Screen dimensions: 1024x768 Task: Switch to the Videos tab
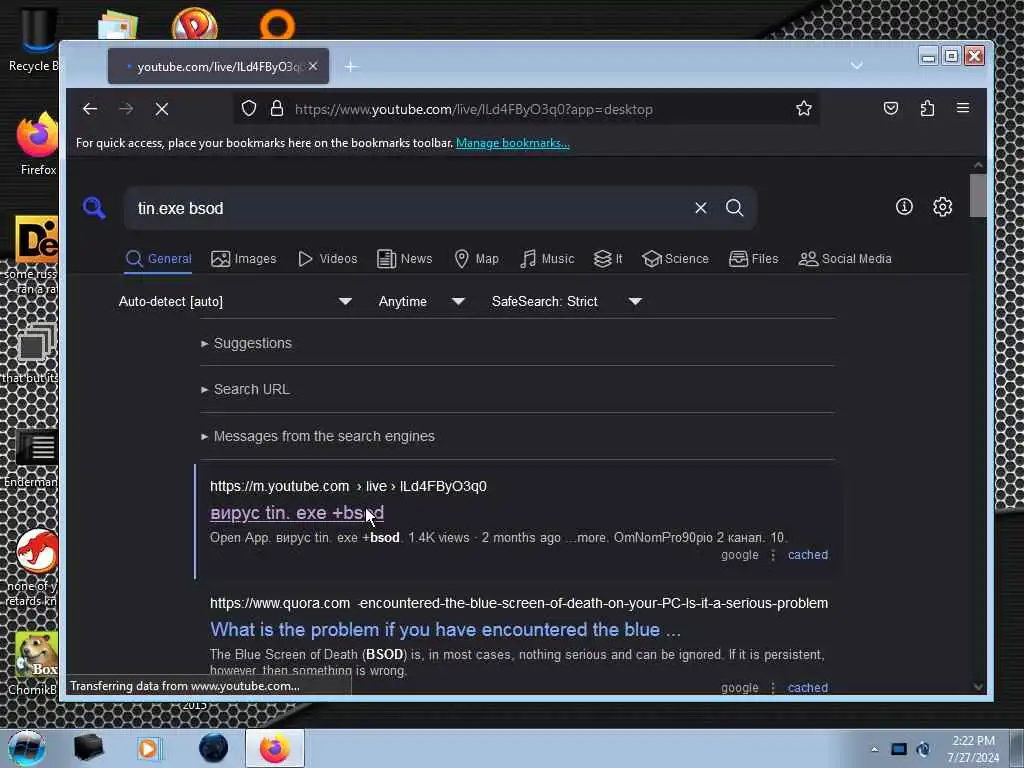click(x=327, y=259)
